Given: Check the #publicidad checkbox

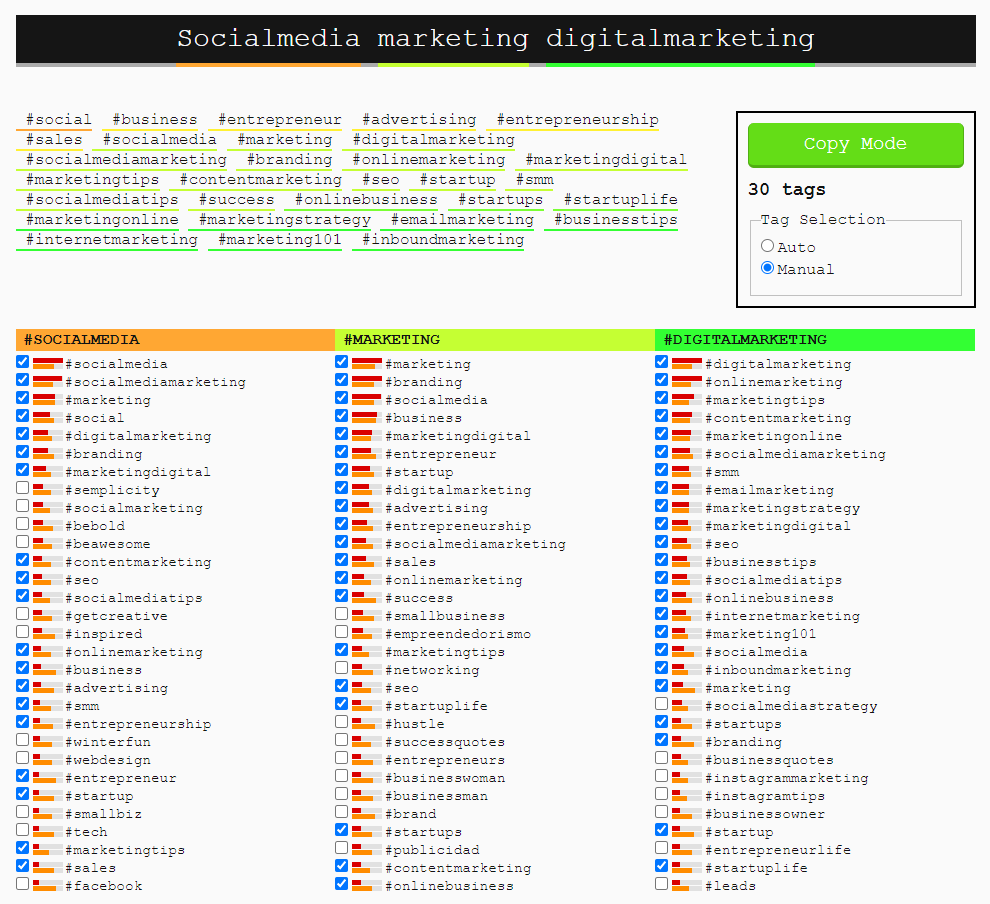Looking at the screenshot, I should 342,848.
